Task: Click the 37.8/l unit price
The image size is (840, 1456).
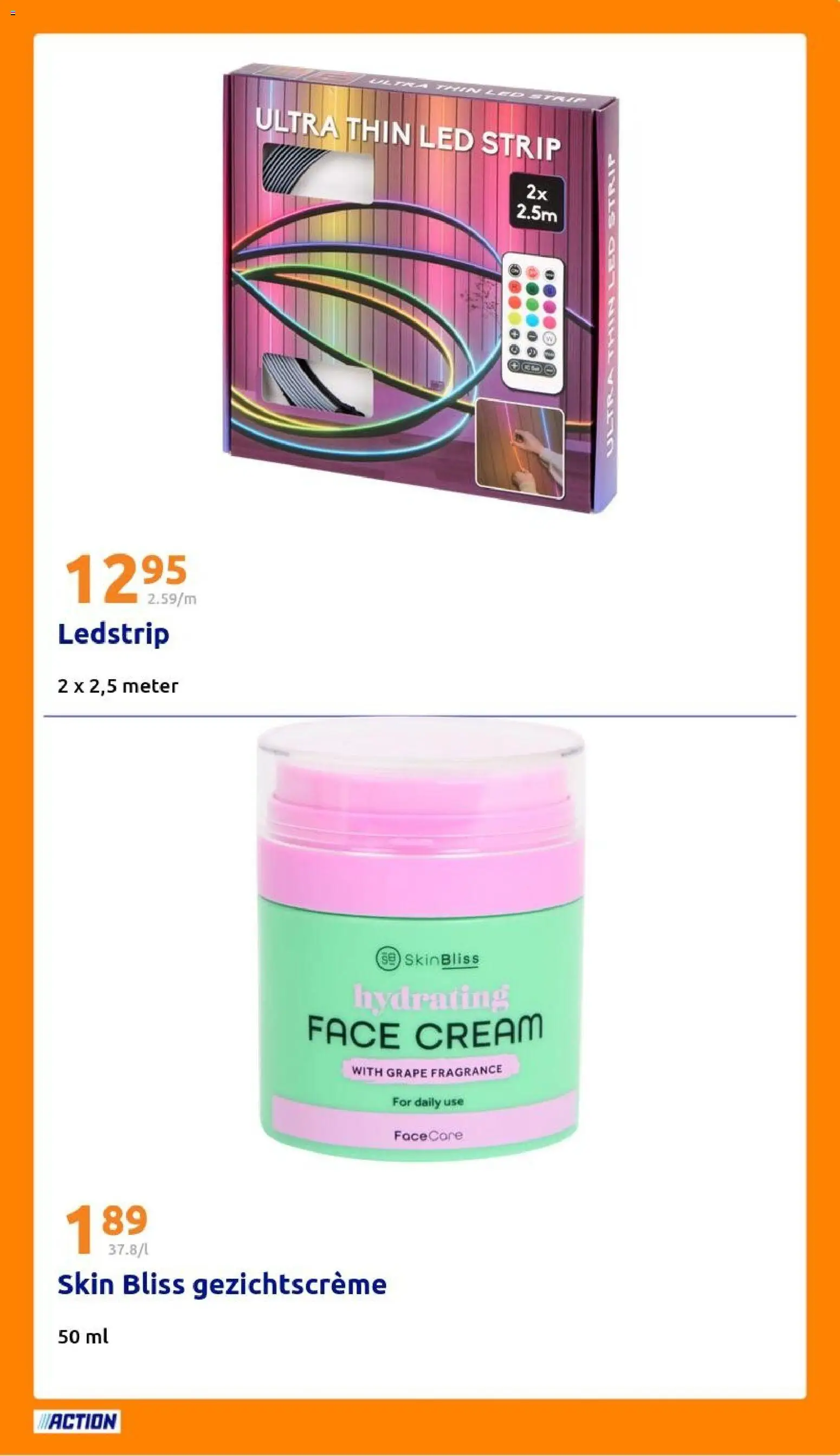Action: coord(128,1250)
